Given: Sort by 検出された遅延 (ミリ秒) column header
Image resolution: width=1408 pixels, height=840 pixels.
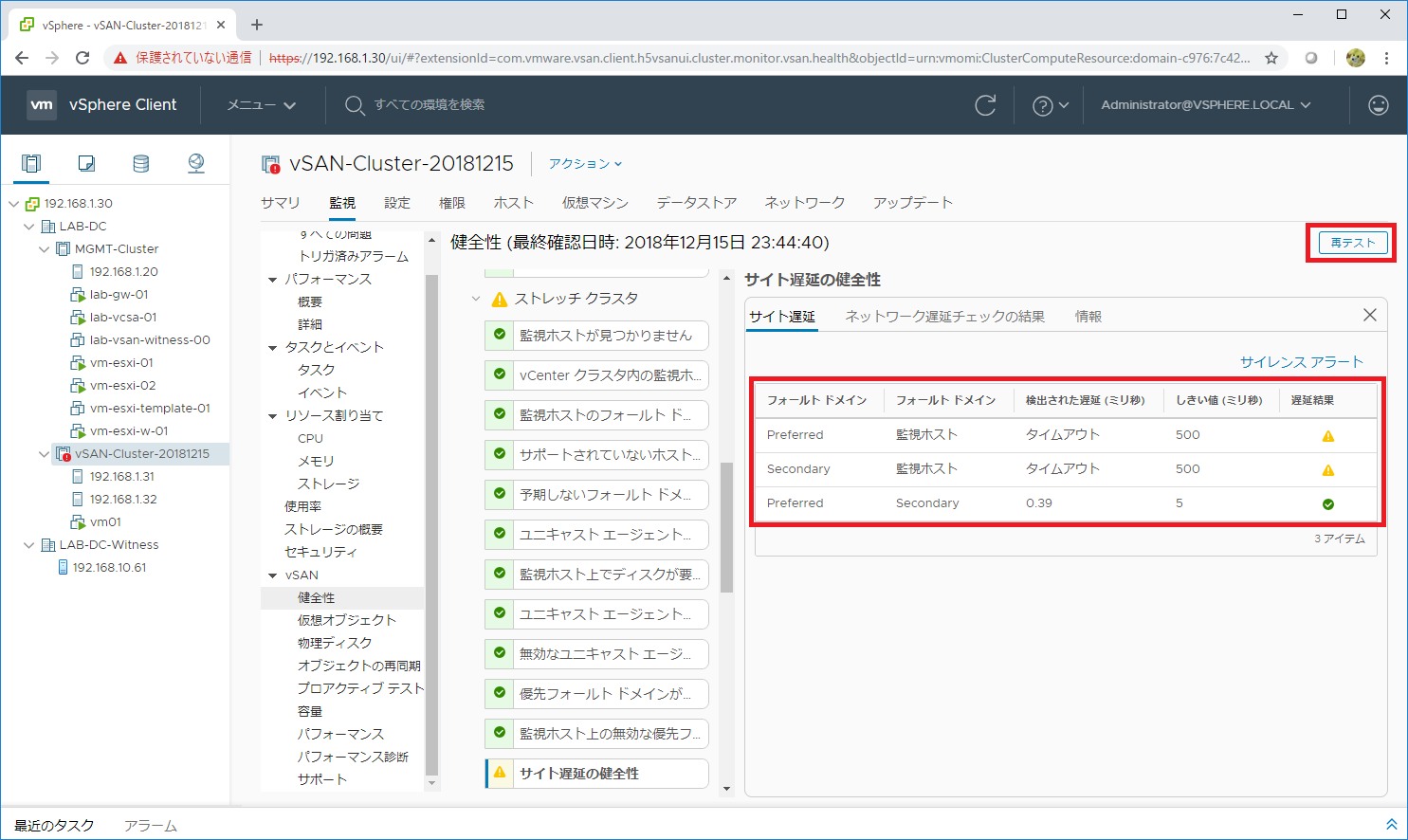Looking at the screenshot, I should (x=1085, y=400).
